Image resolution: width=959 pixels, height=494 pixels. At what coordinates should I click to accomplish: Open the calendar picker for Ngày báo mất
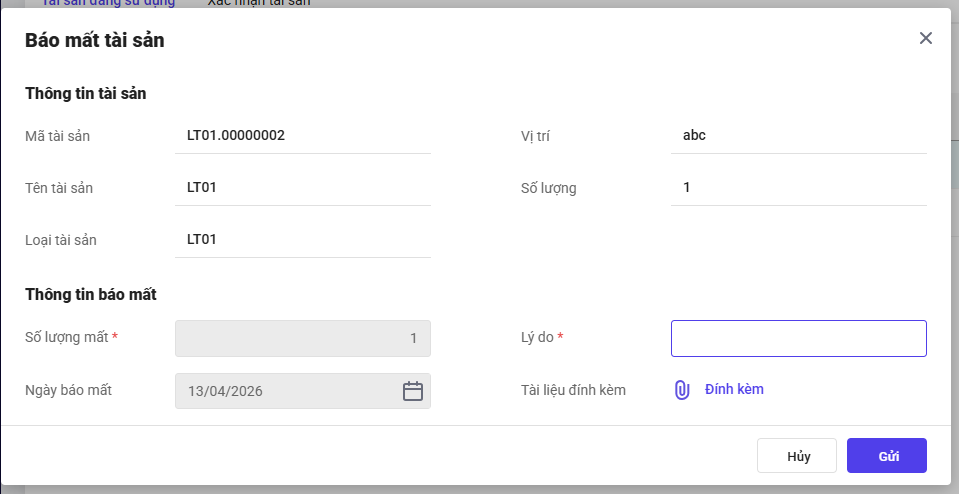pyautogui.click(x=413, y=391)
